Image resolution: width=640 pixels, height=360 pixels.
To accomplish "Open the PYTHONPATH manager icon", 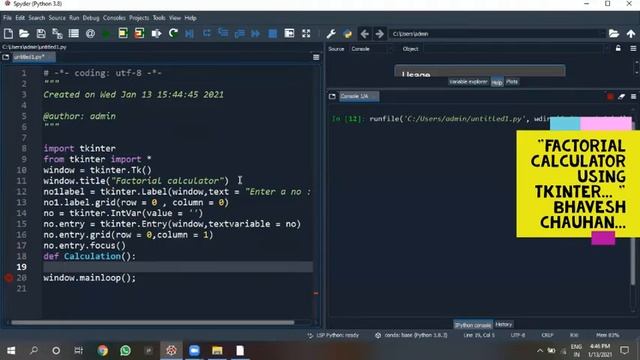I will click(347, 33).
